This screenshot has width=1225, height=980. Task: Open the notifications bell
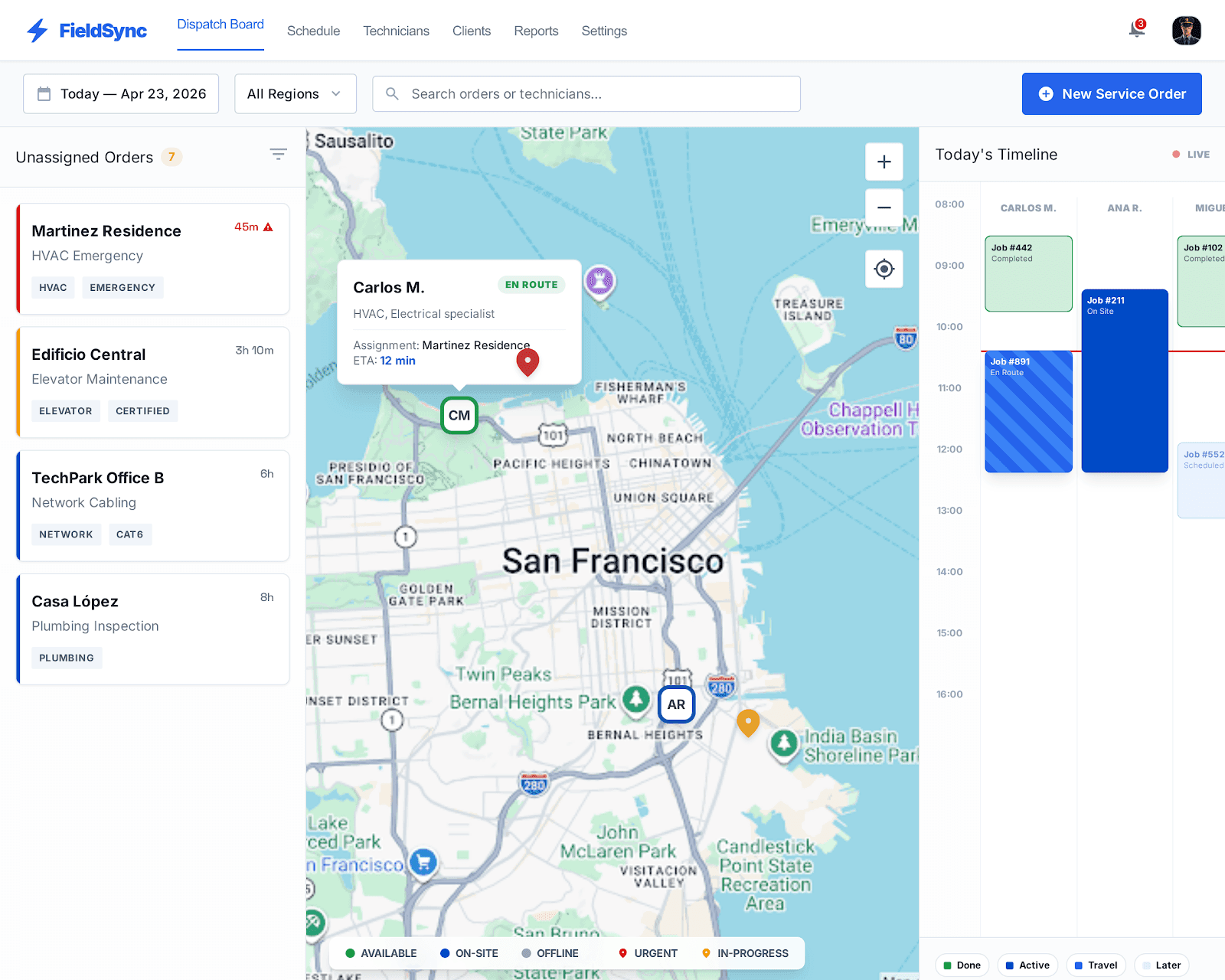[1137, 30]
